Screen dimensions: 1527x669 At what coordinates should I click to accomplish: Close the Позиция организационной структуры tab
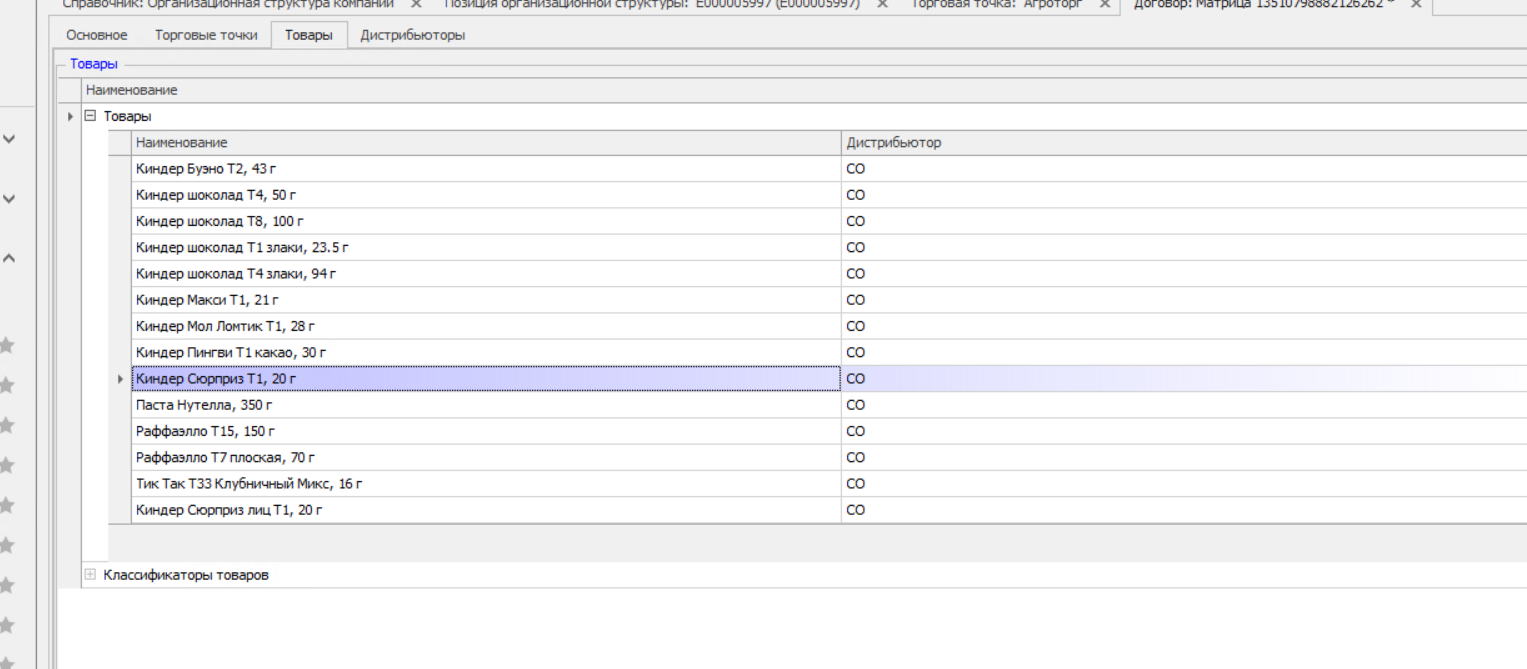click(x=882, y=4)
